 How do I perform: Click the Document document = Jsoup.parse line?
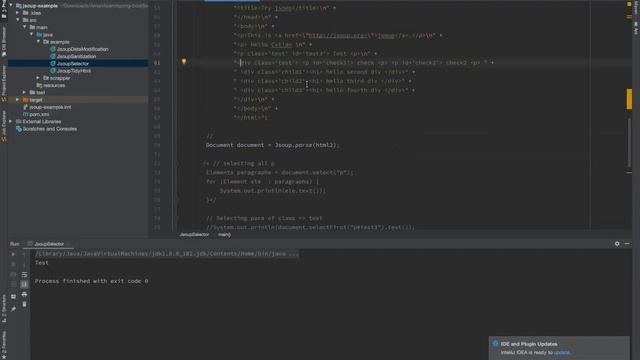click(x=272, y=145)
